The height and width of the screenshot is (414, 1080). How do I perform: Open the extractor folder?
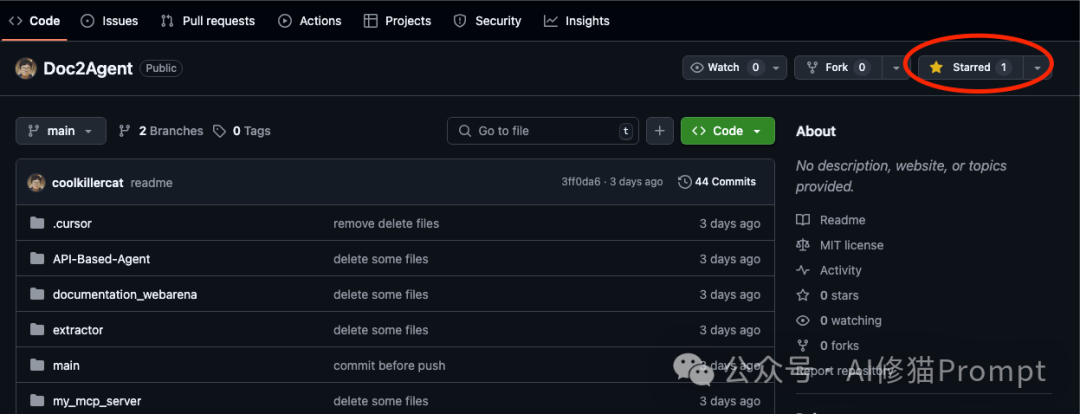(x=78, y=330)
